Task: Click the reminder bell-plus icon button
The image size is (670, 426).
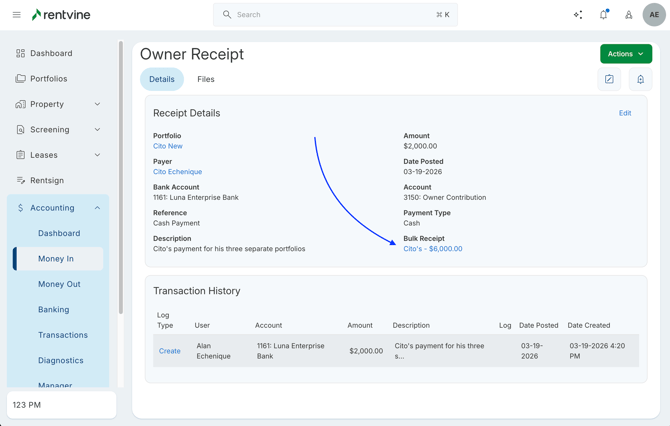Action: tap(640, 79)
